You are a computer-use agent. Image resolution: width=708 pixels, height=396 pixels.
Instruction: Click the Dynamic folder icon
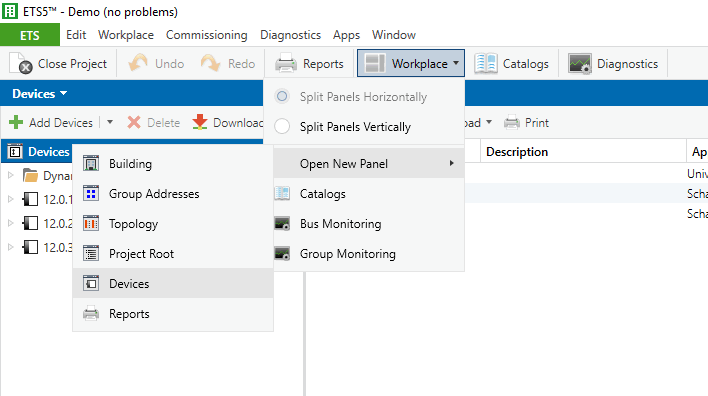[x=30, y=175]
